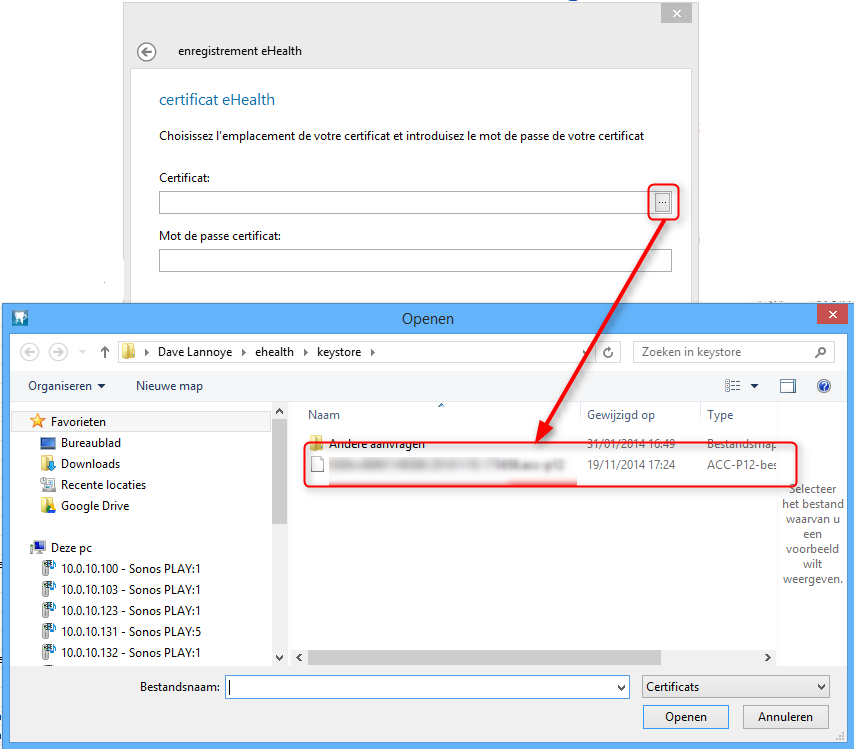854x749 pixels.
Task: Refresh the keystore folder view
Action: pyautogui.click(x=609, y=352)
